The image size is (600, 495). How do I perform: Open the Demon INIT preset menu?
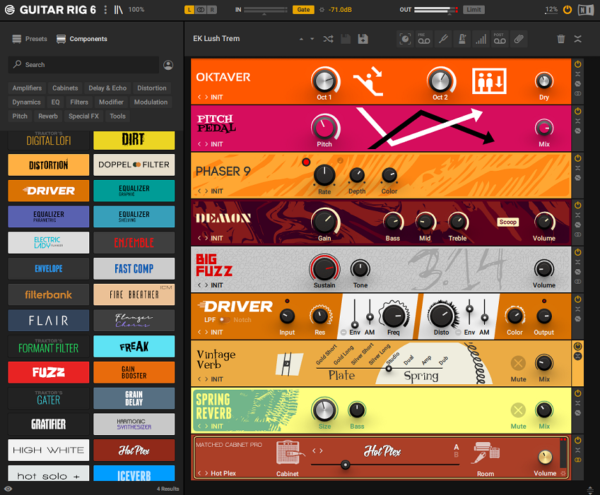tap(217, 238)
